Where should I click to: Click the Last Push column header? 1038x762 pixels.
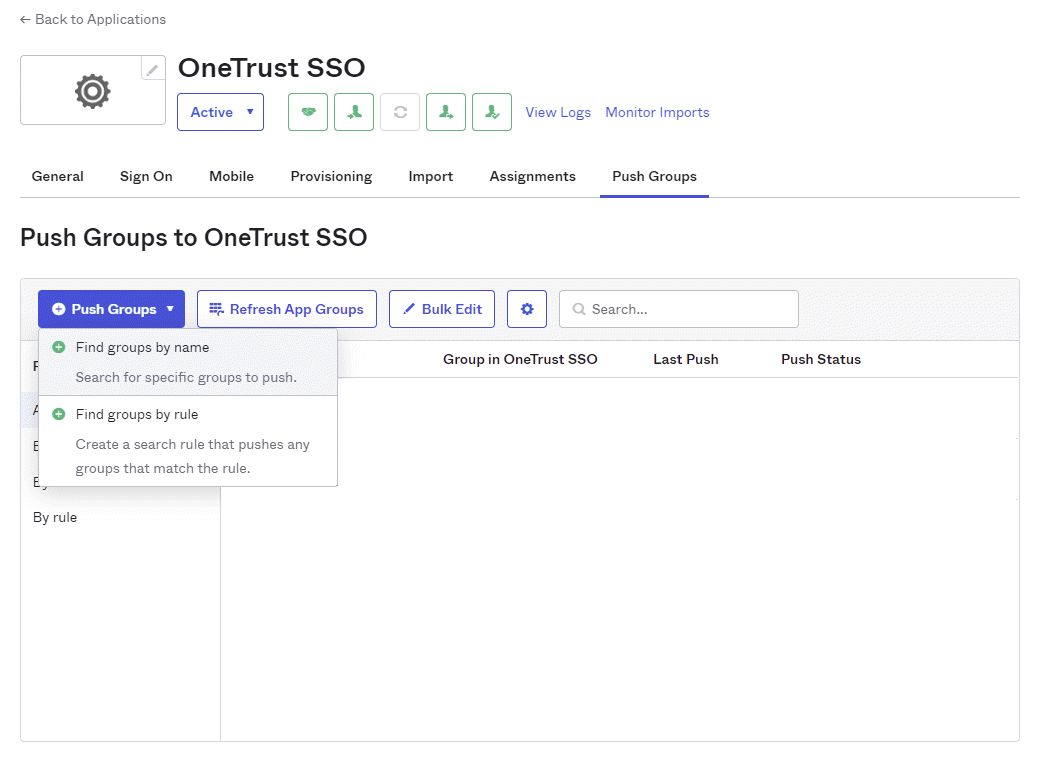click(x=686, y=359)
